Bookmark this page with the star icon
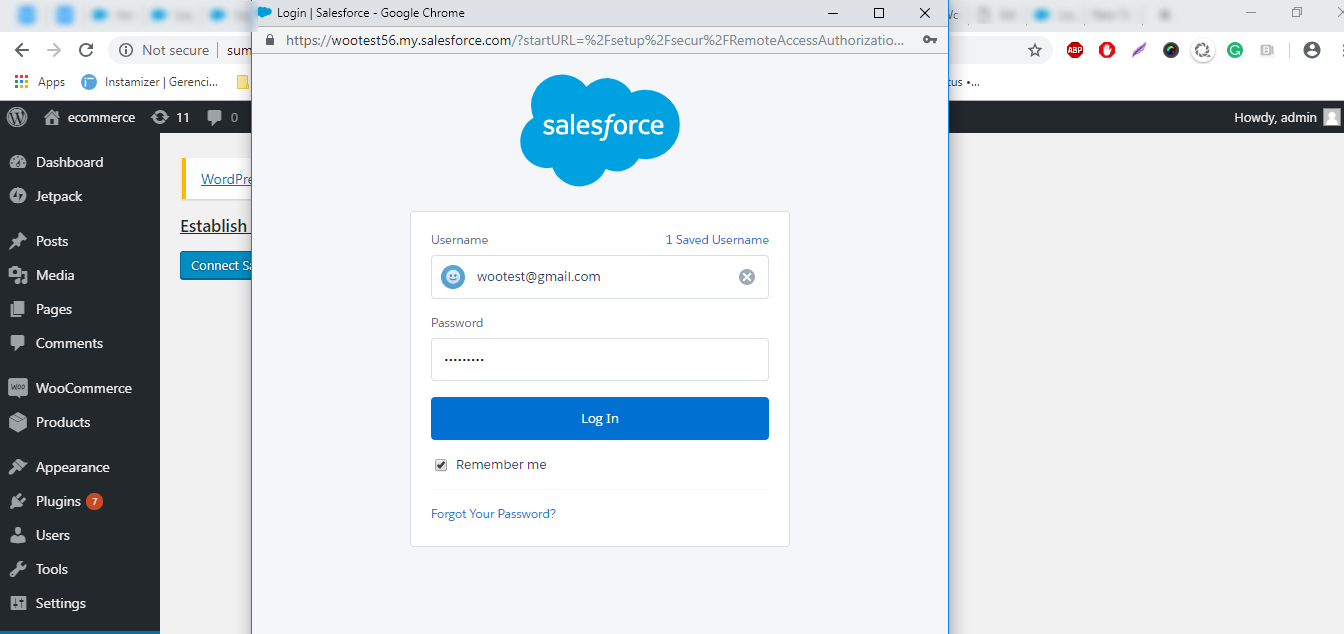The image size is (1344, 634). (1035, 50)
